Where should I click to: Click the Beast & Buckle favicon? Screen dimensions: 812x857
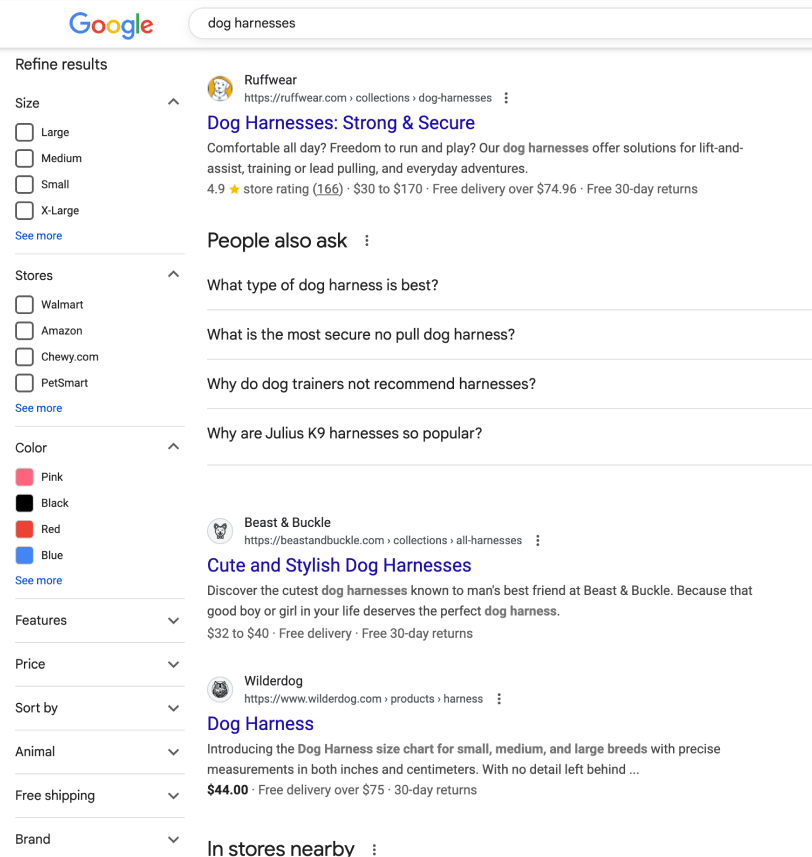tap(220, 531)
